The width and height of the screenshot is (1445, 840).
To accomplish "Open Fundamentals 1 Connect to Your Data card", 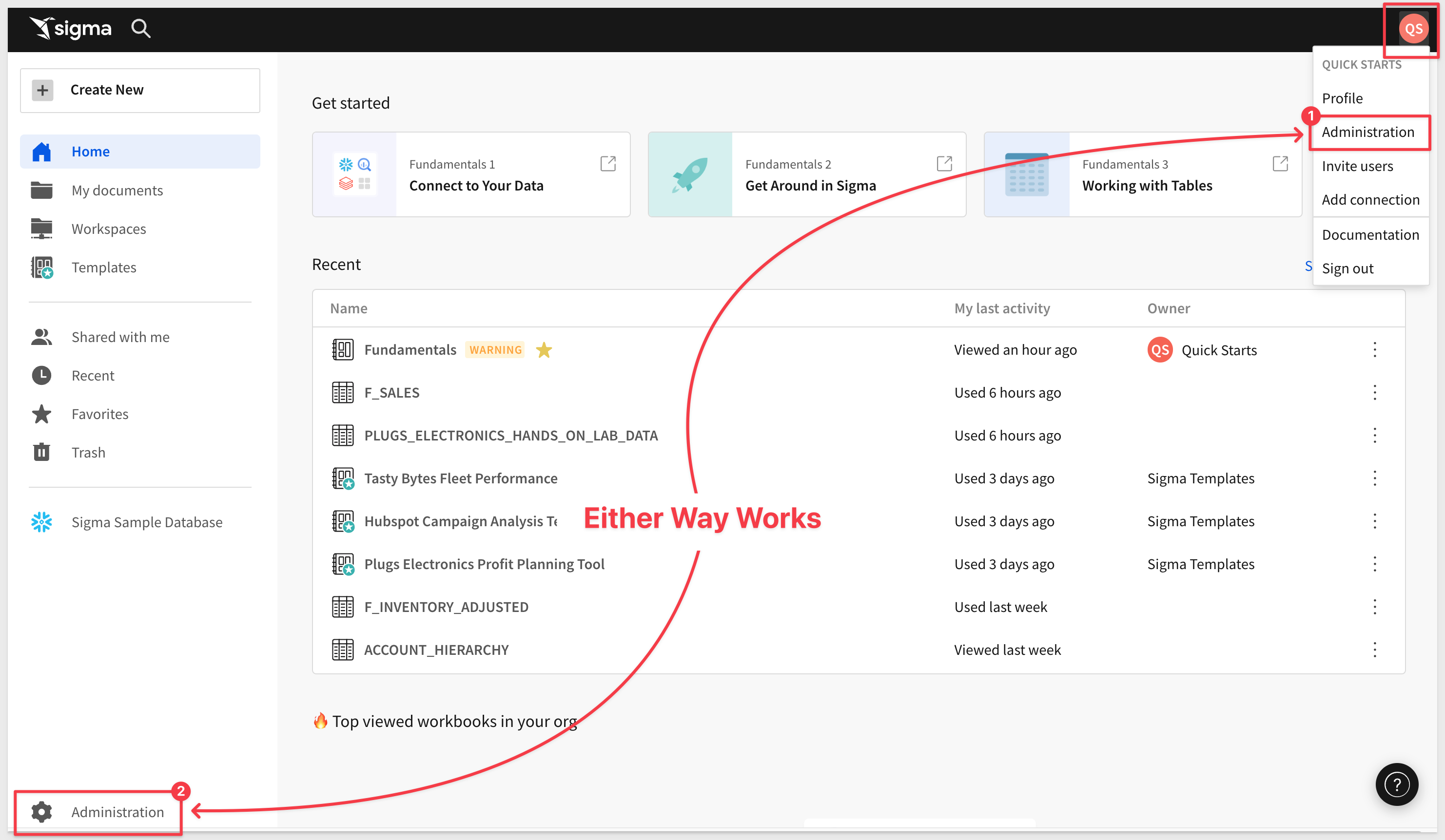I will click(471, 174).
